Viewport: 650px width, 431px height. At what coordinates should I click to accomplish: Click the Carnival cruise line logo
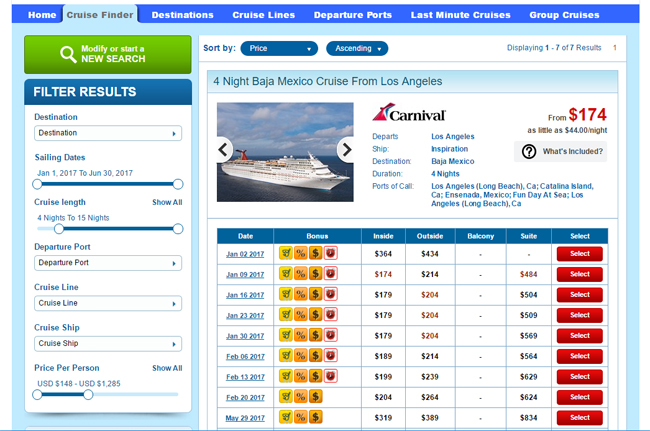pyautogui.click(x=409, y=113)
